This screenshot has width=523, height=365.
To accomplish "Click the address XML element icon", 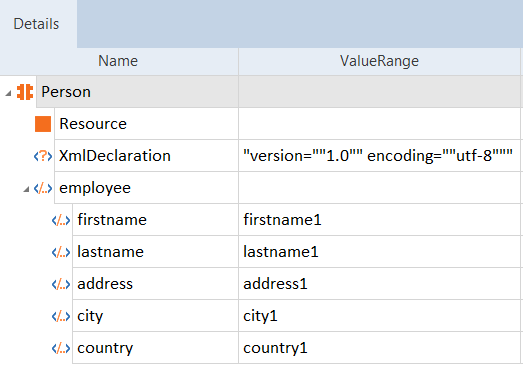I will 61,284.
